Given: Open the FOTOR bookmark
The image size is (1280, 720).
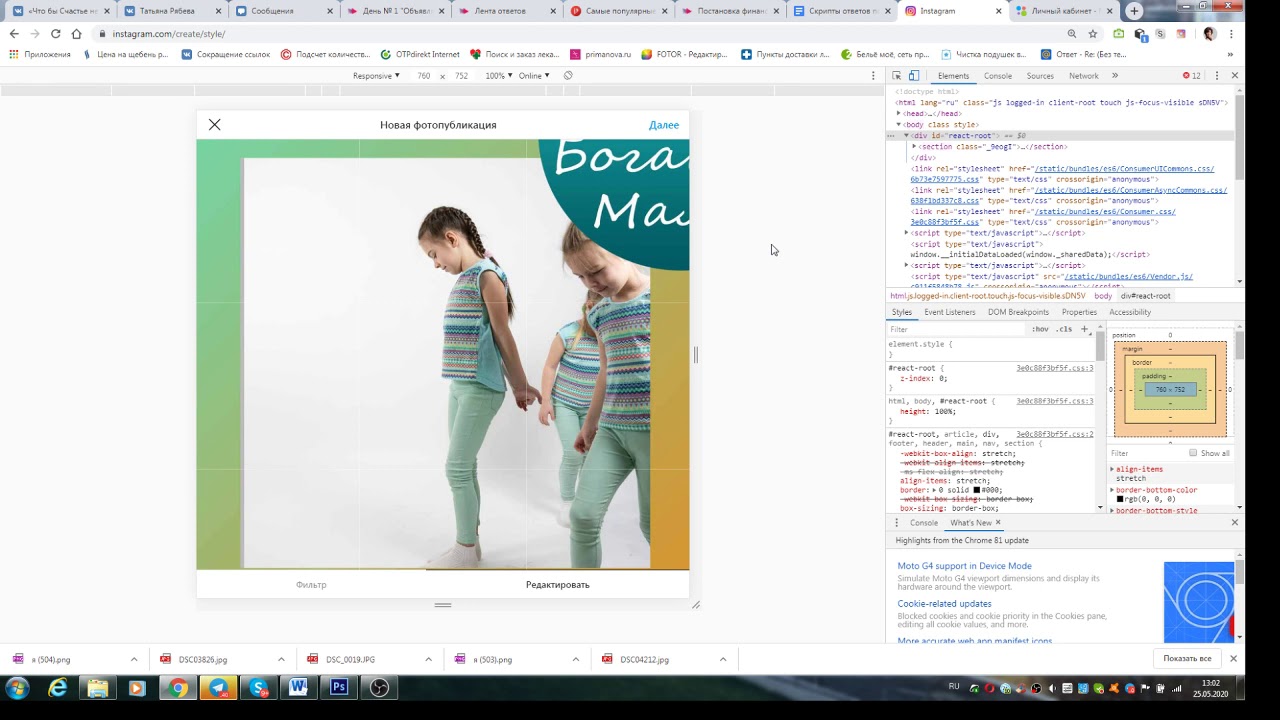Looking at the screenshot, I should (x=684, y=54).
